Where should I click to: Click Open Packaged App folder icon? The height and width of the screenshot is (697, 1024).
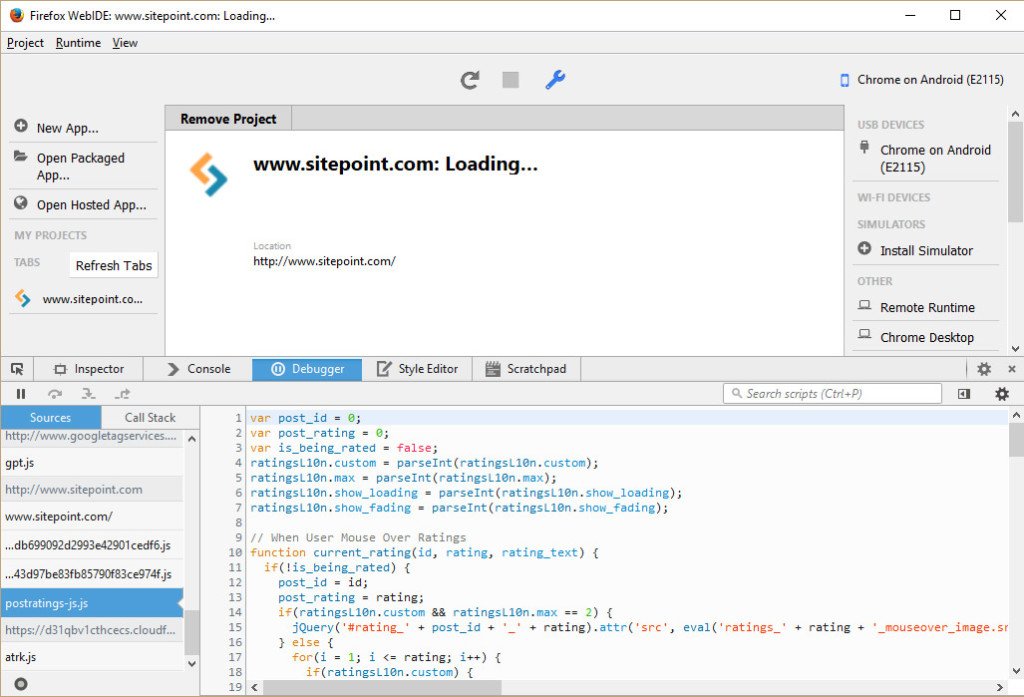point(21,156)
